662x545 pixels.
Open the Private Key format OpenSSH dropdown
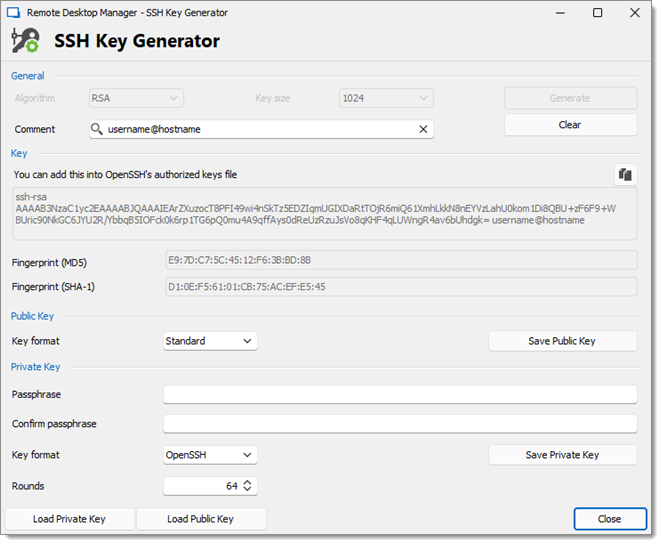point(210,455)
